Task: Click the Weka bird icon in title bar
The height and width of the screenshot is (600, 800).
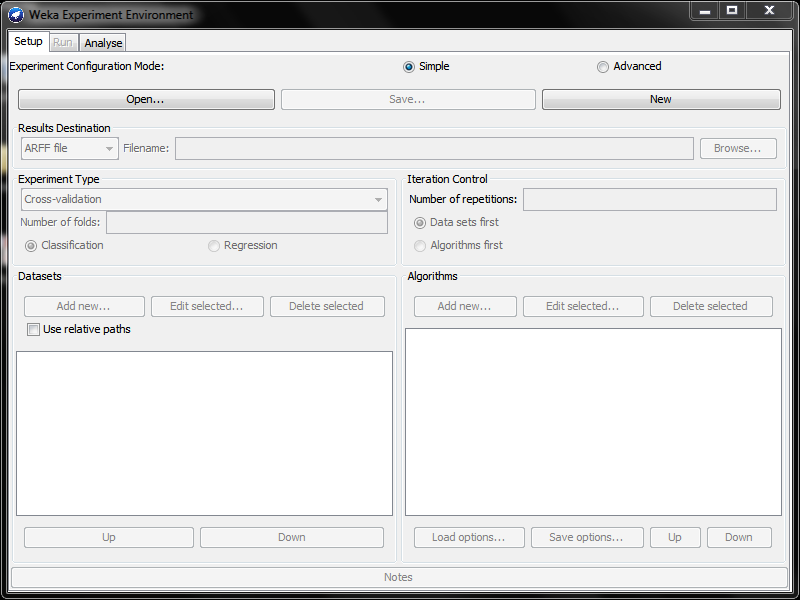Action: pos(16,14)
